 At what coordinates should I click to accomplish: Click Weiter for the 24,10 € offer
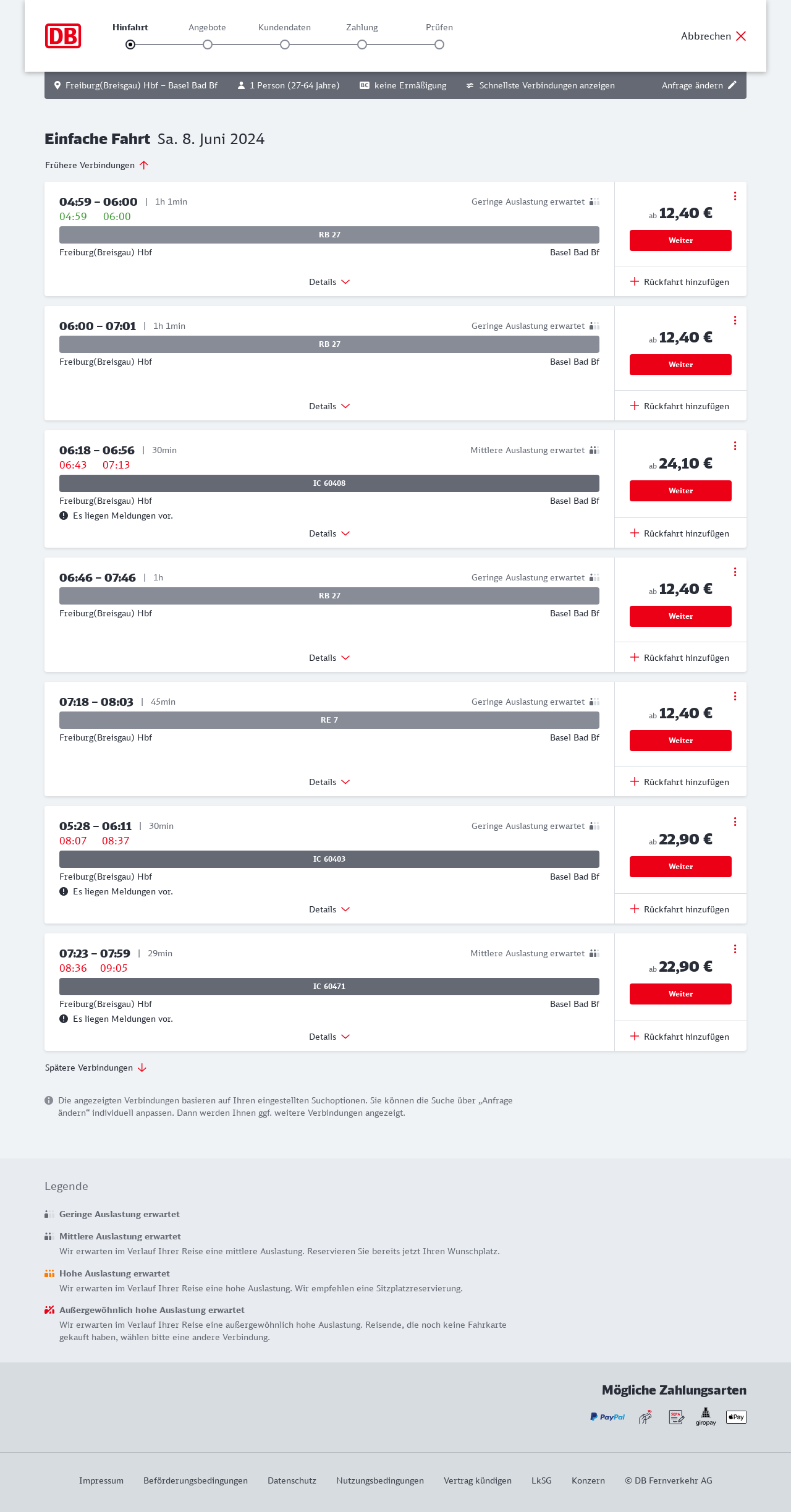[x=680, y=491]
